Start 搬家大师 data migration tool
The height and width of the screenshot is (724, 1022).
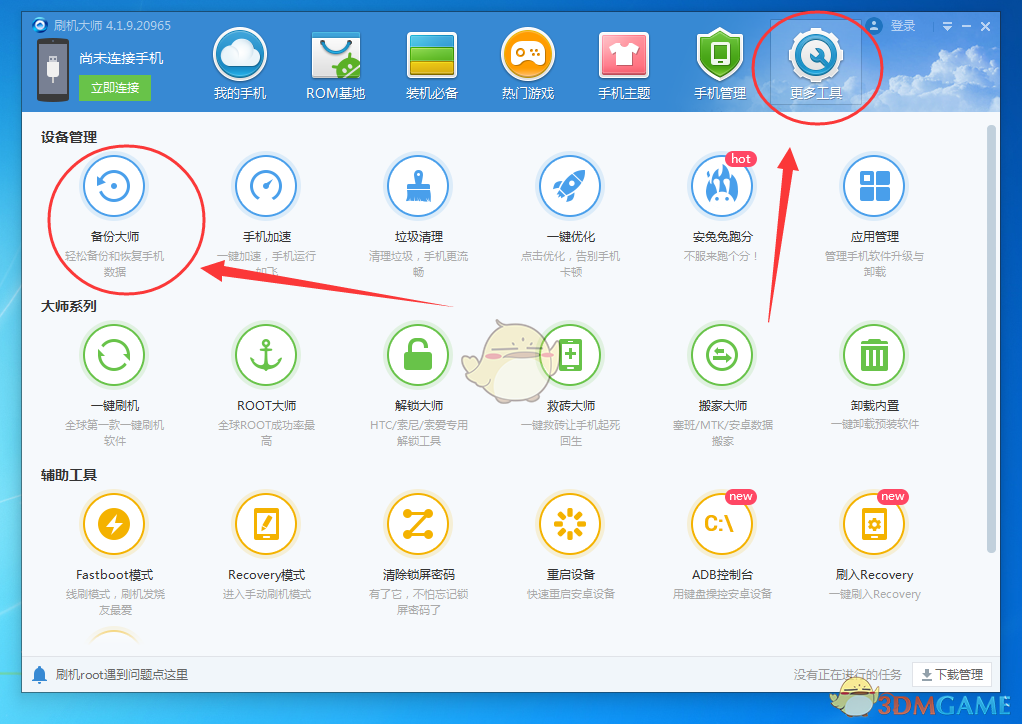click(x=721, y=354)
